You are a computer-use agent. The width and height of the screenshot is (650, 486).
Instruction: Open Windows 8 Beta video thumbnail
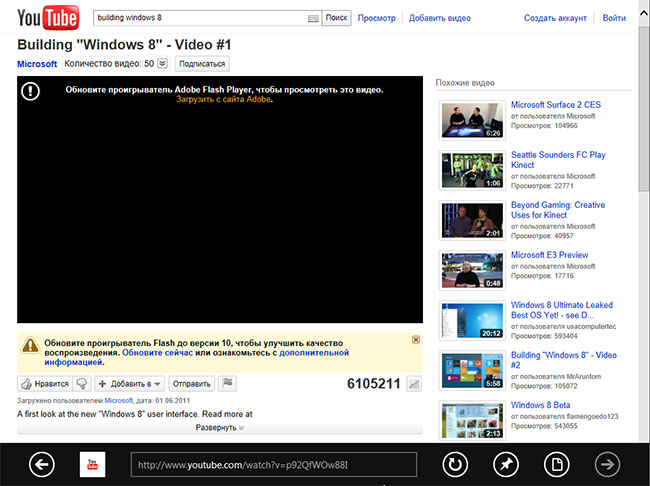coord(472,420)
